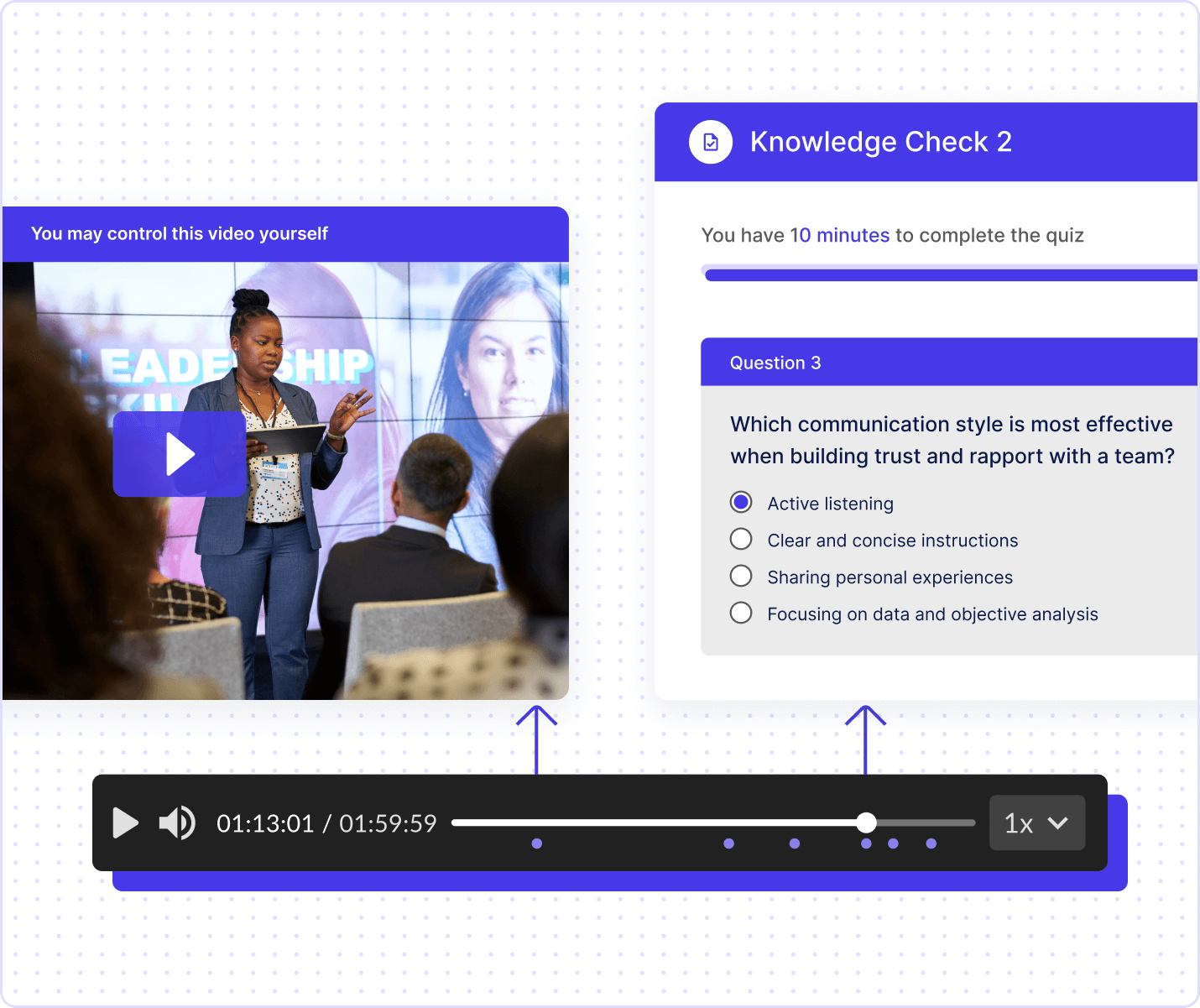Choose Clear and concise instructions radio
The height and width of the screenshot is (1008, 1200).
point(741,539)
